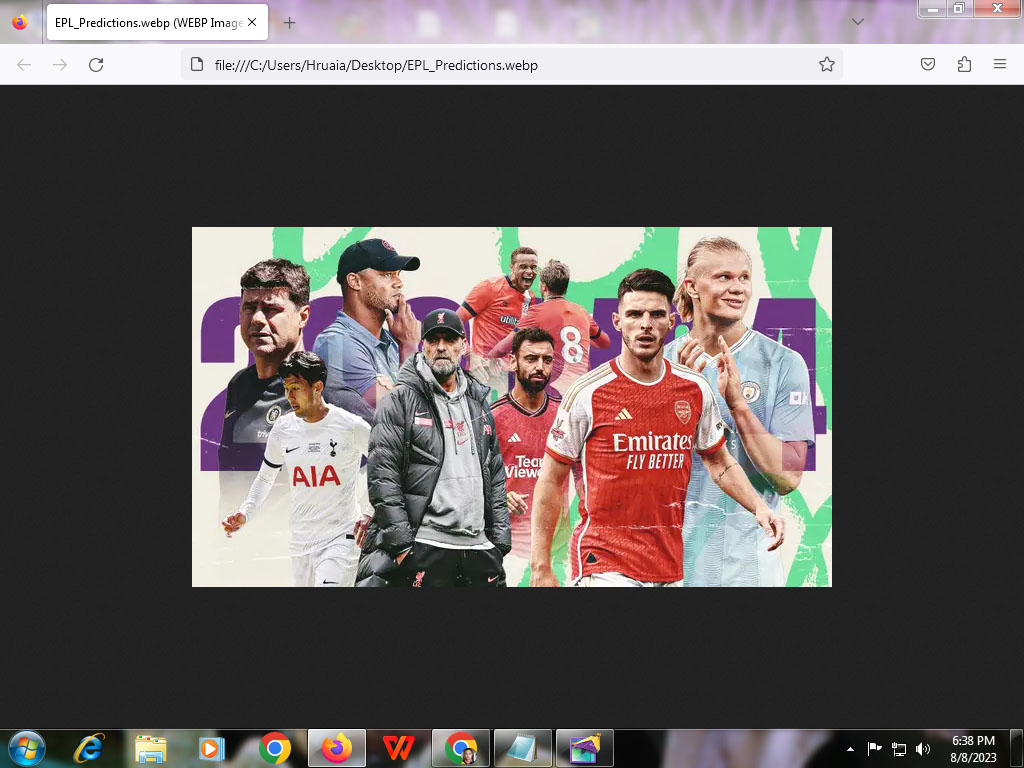Bookmark this page with the star icon
The height and width of the screenshot is (768, 1024).
click(x=826, y=65)
